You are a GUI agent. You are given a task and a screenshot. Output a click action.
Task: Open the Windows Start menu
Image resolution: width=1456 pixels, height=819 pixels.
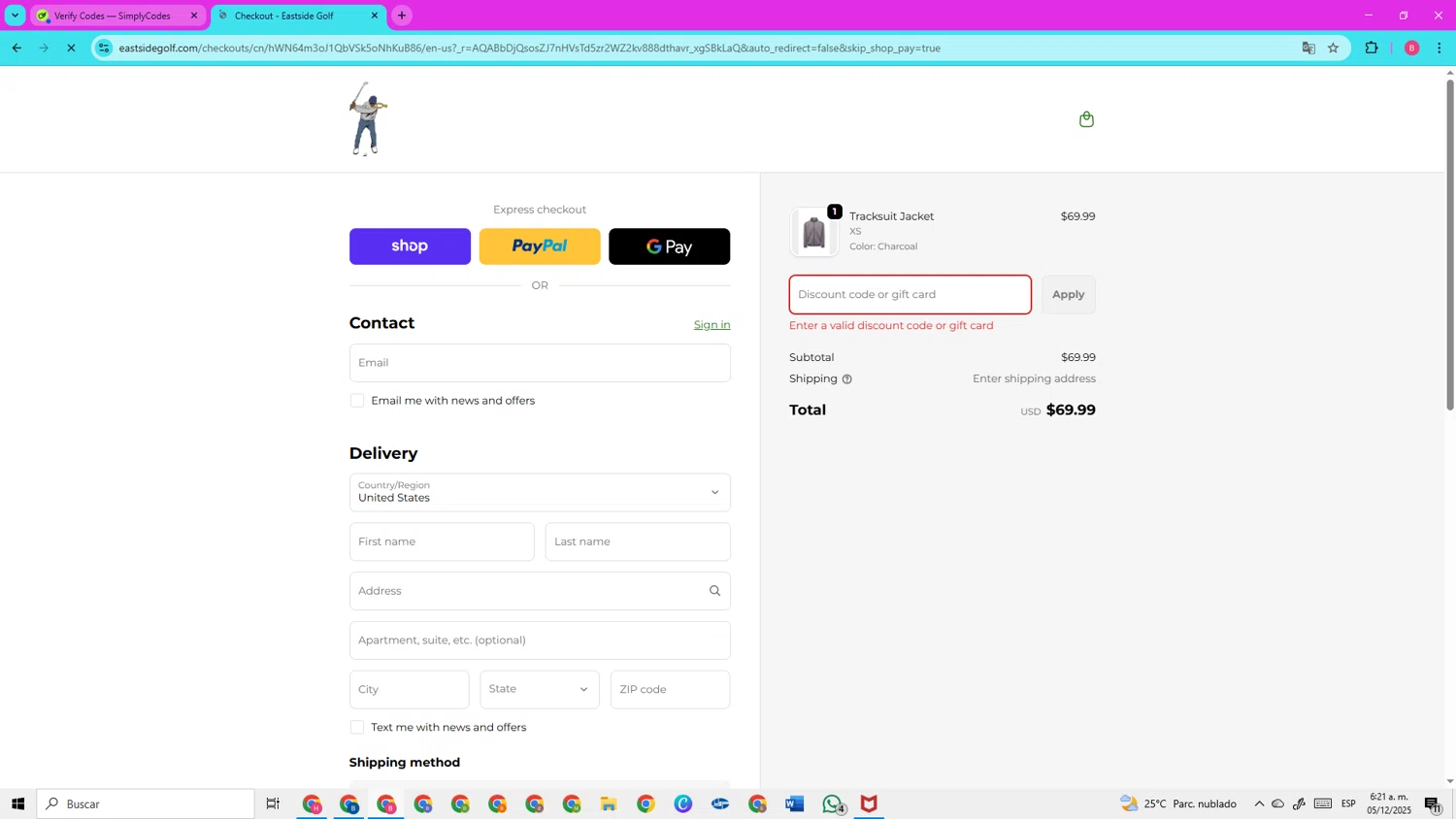[x=17, y=803]
